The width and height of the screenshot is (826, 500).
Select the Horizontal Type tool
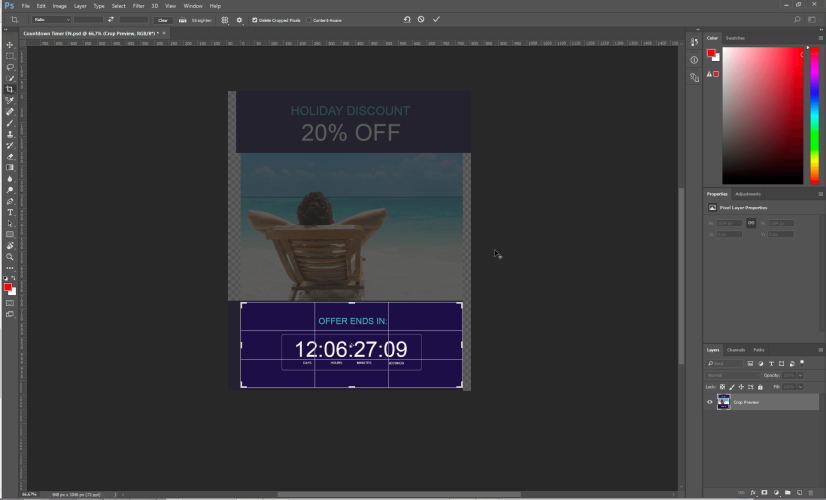click(10, 212)
